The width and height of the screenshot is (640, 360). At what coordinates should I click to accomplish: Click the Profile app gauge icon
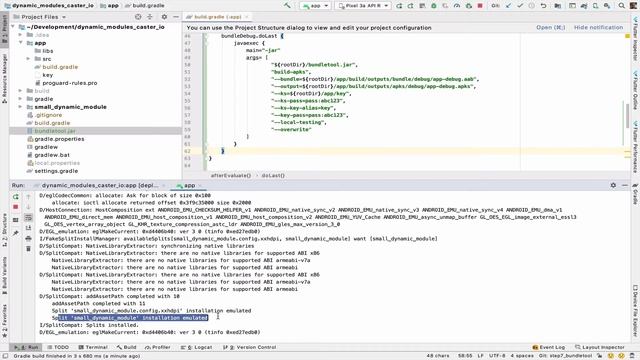tap(457, 6)
